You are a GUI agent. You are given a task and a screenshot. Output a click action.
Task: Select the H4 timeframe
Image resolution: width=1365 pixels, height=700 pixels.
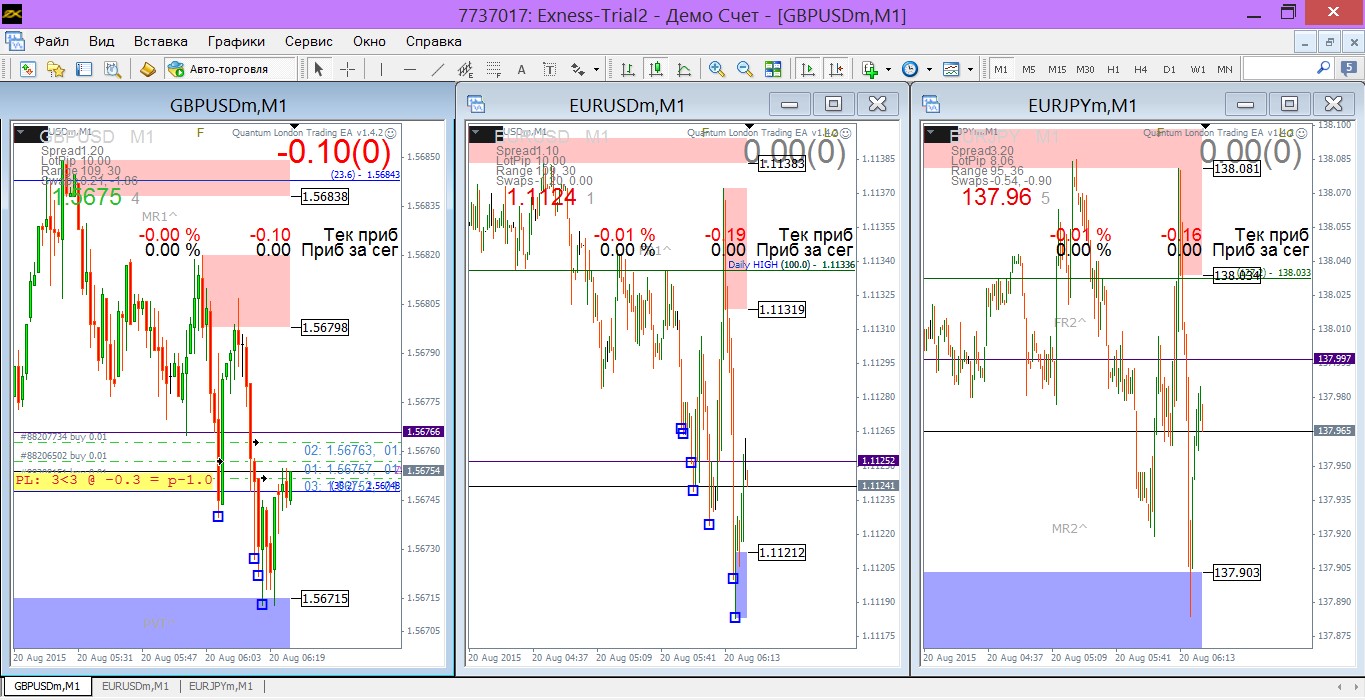coord(1141,69)
